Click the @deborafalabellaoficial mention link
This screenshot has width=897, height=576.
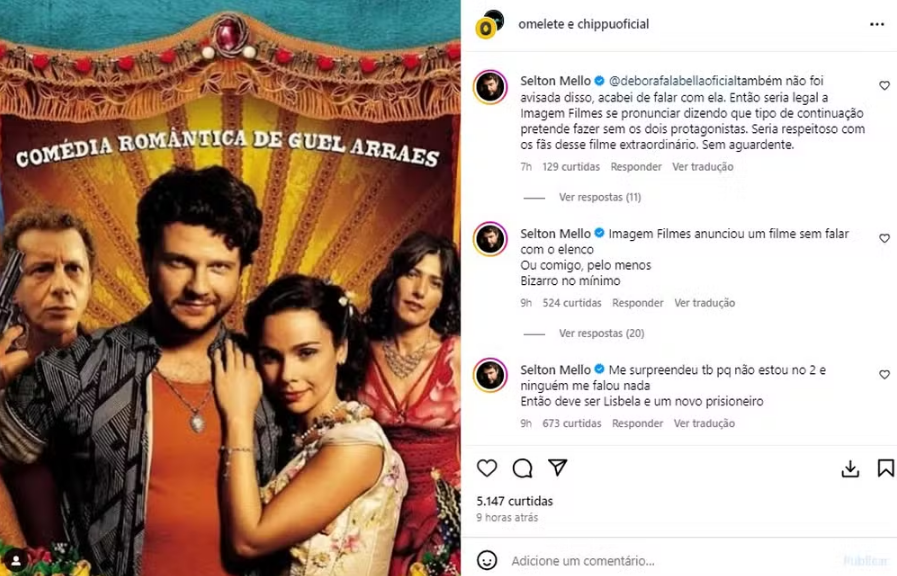coord(672,81)
